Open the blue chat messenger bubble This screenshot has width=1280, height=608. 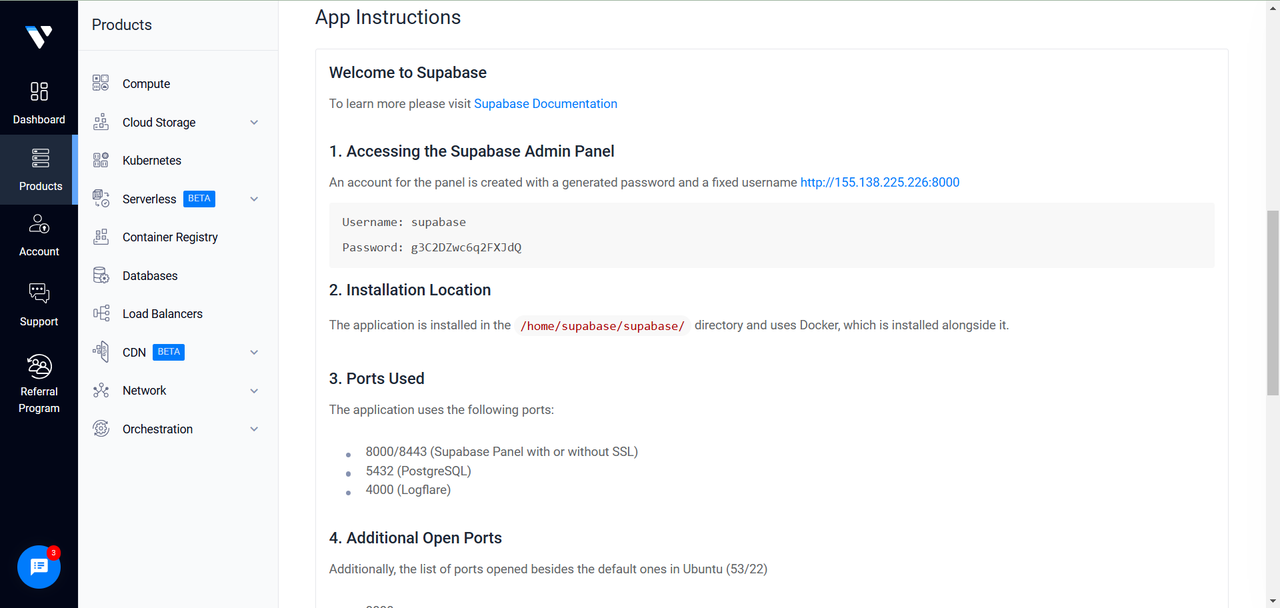pos(39,567)
